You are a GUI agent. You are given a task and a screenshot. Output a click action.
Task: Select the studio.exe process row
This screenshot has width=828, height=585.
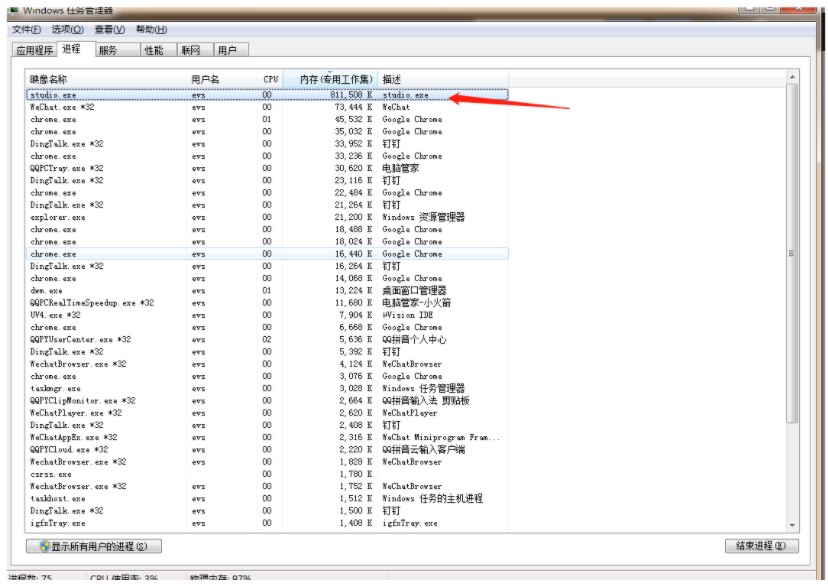pos(267,95)
